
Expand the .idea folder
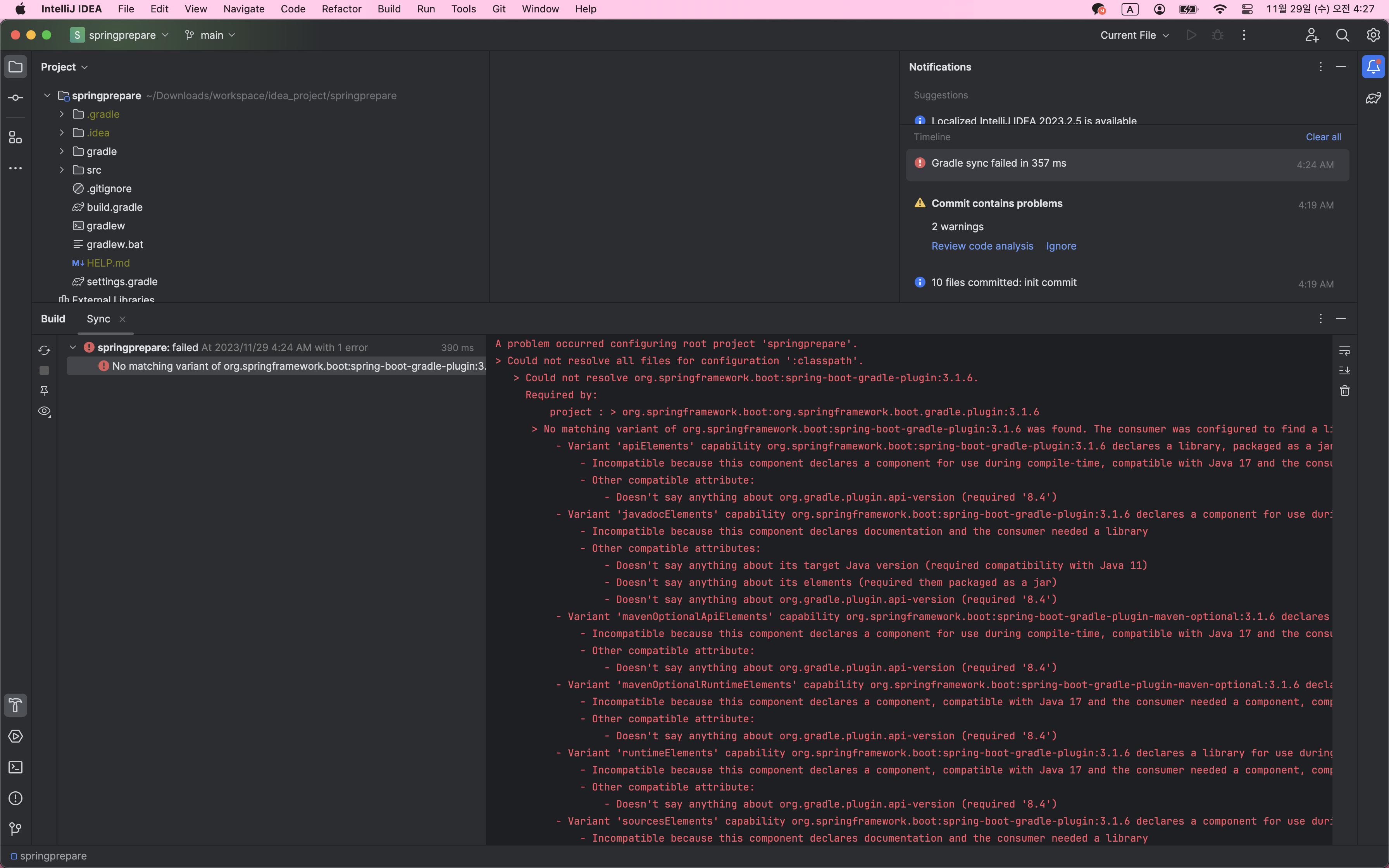(x=62, y=133)
